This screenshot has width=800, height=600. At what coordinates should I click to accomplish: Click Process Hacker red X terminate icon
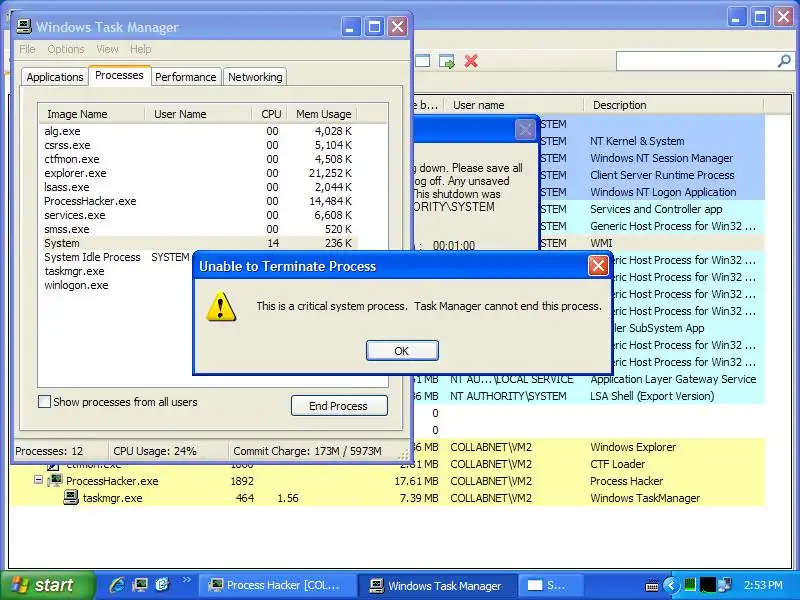[471, 61]
